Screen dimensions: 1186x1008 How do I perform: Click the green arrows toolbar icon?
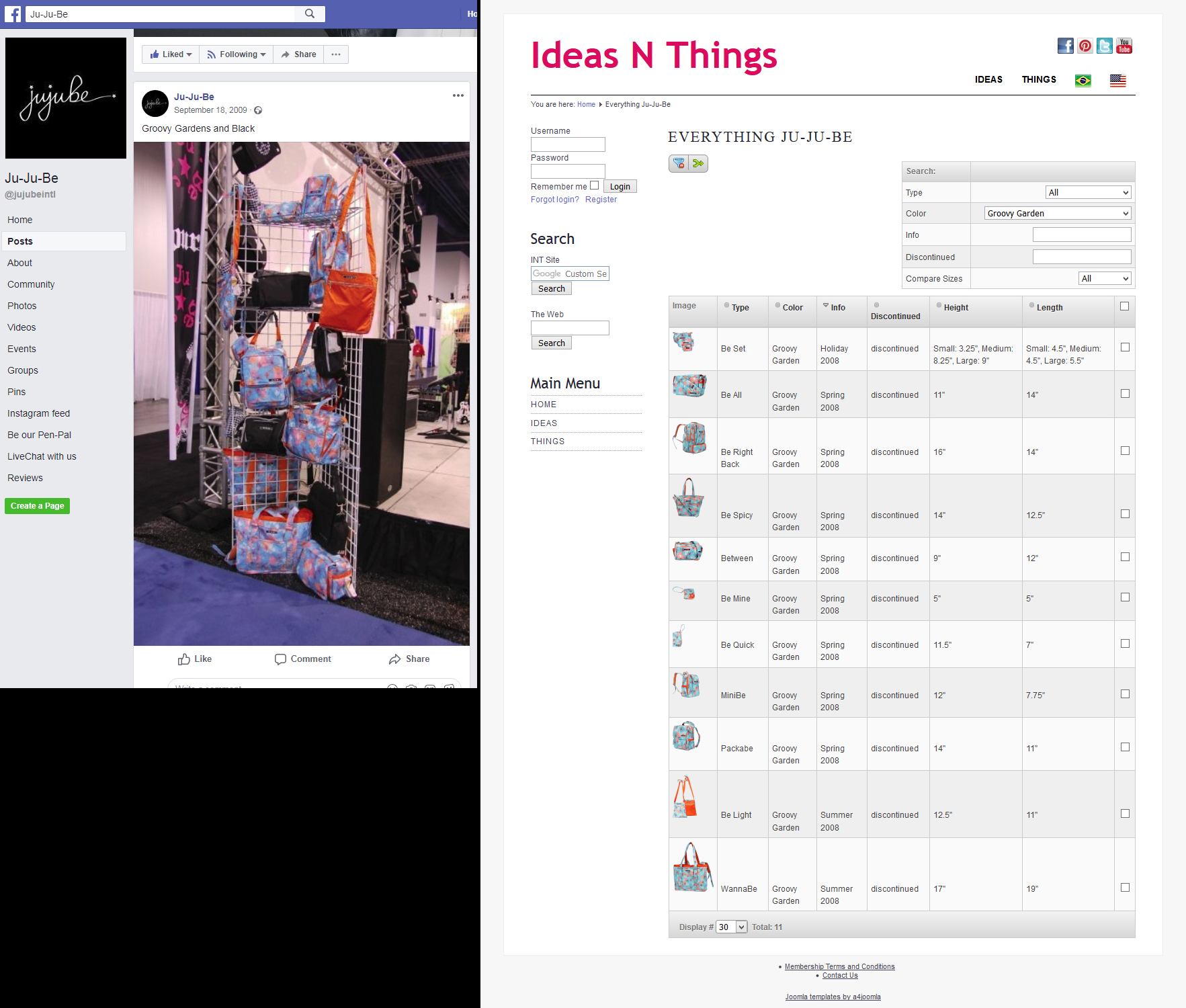click(699, 163)
